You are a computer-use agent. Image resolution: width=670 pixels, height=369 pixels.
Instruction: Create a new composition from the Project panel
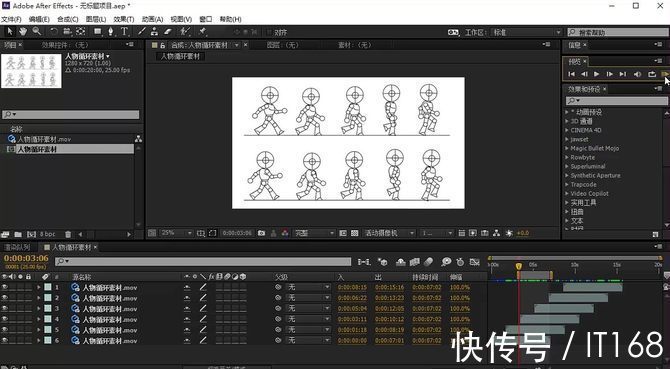(31, 234)
